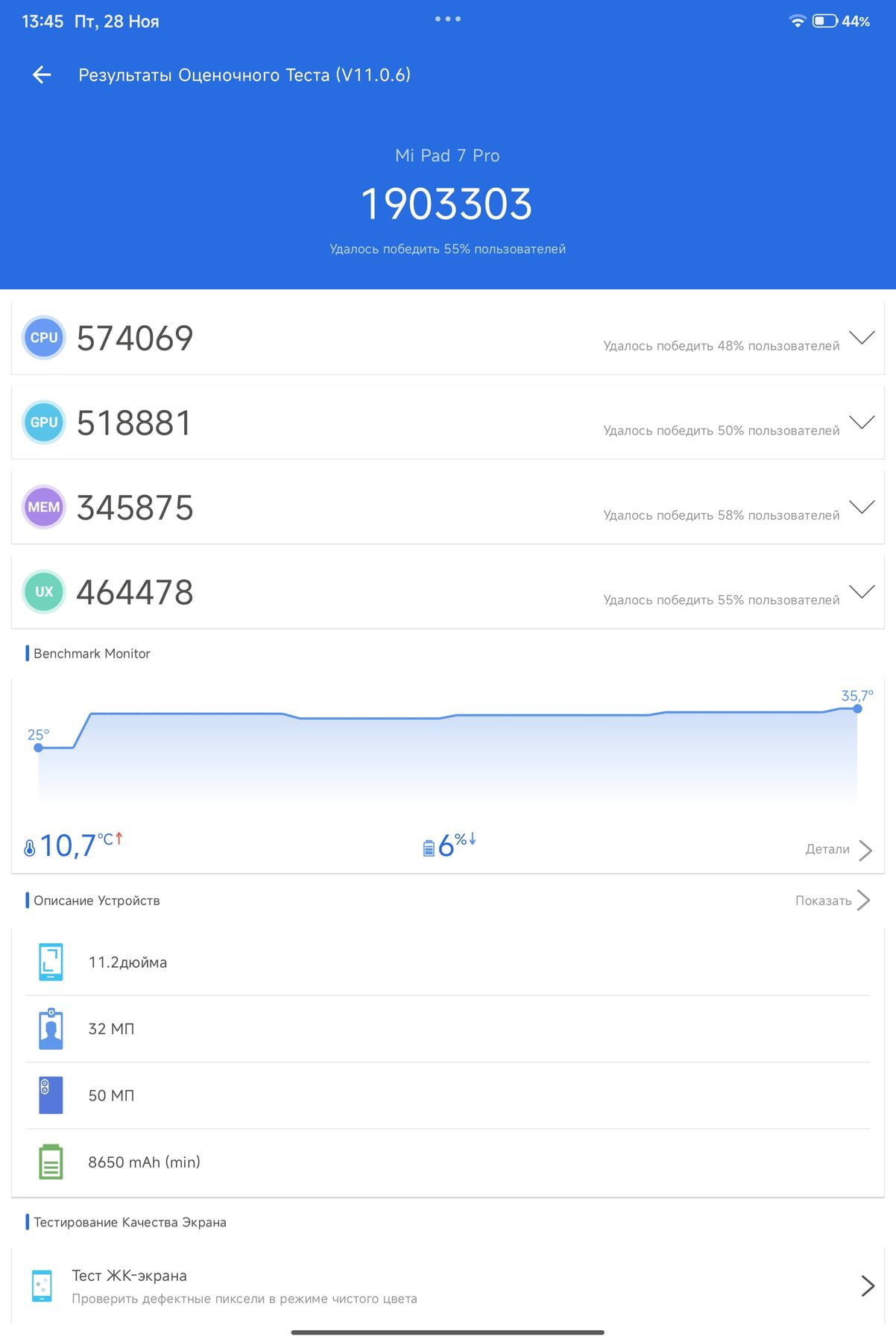Open Детали of benchmark monitor
896x1342 pixels.
tap(827, 849)
